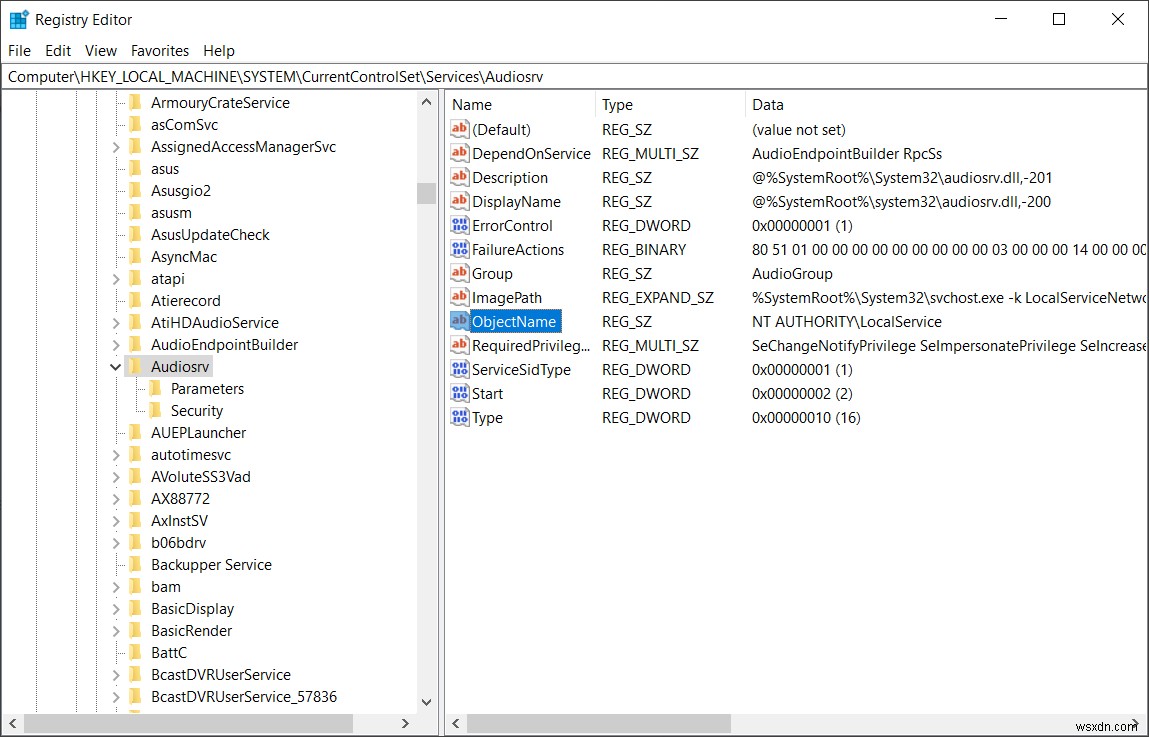Screen dimensions: 1149x737
Task: Click the Registry Editor icon in the titlebar
Action: pos(17,18)
